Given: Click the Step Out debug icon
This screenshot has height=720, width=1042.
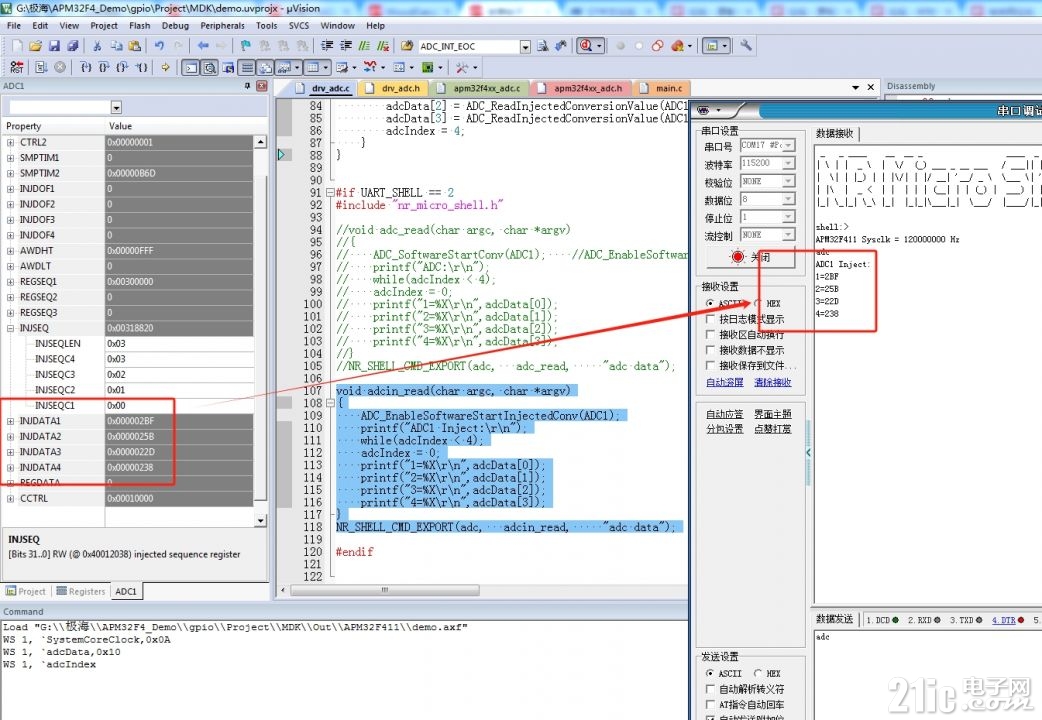Looking at the screenshot, I should (123, 67).
